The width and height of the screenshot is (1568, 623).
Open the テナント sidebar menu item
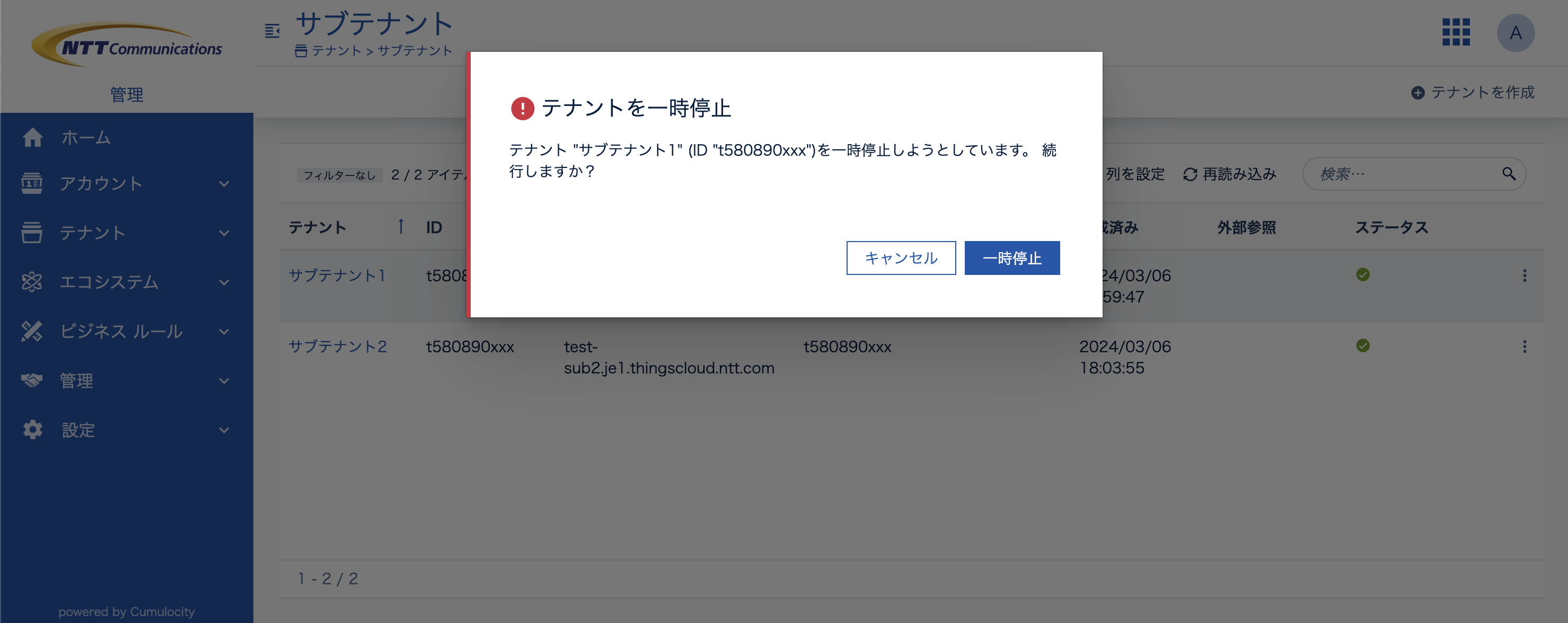[127, 233]
